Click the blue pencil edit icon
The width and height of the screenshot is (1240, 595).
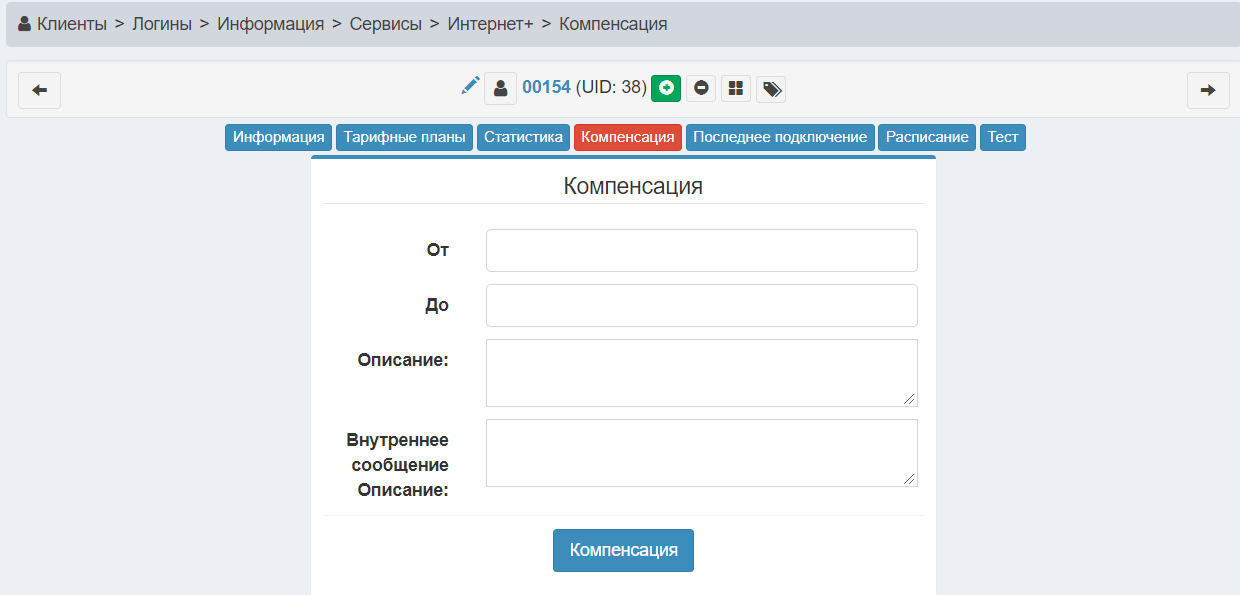point(470,86)
